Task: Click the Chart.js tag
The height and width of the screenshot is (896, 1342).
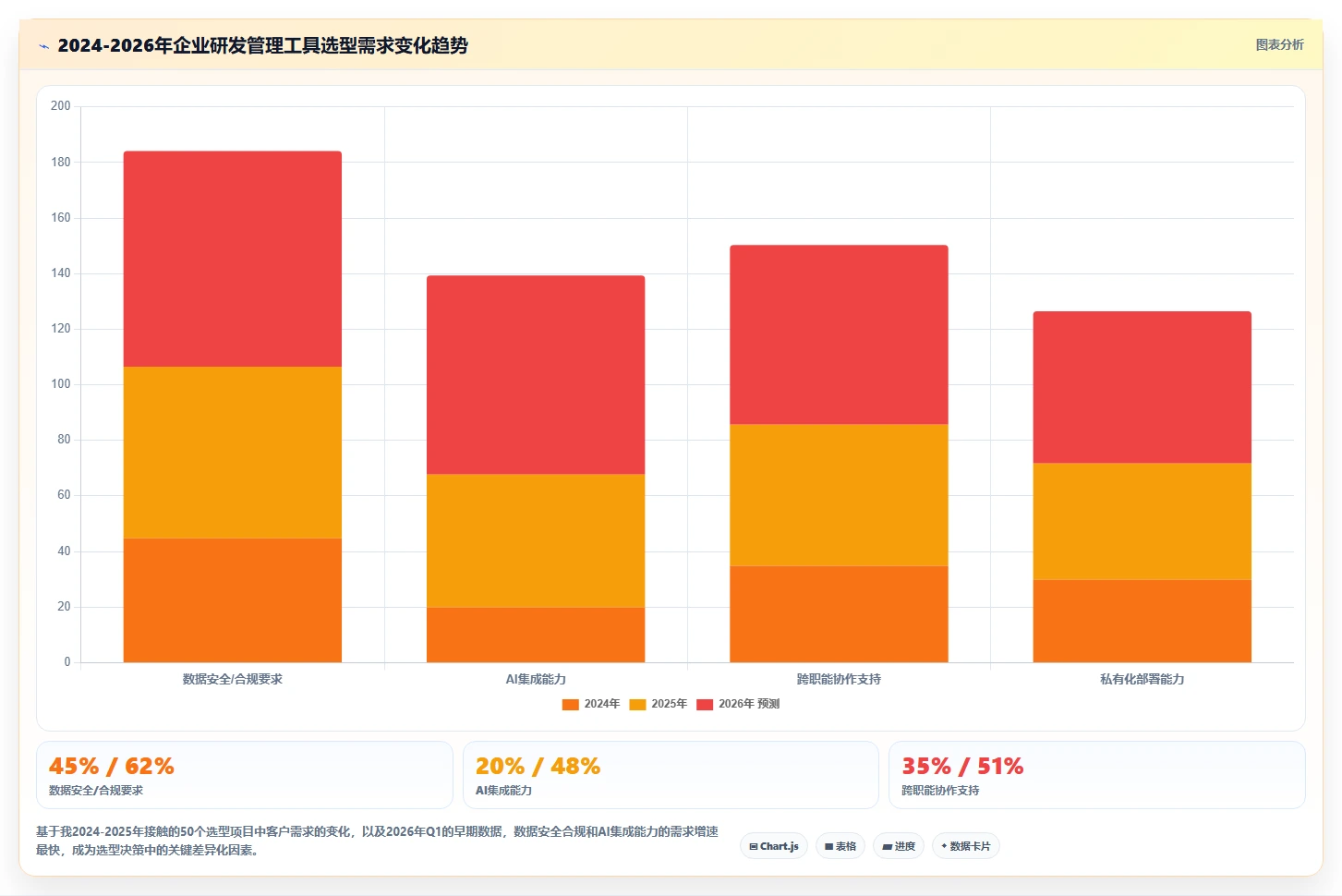Action: click(x=774, y=846)
